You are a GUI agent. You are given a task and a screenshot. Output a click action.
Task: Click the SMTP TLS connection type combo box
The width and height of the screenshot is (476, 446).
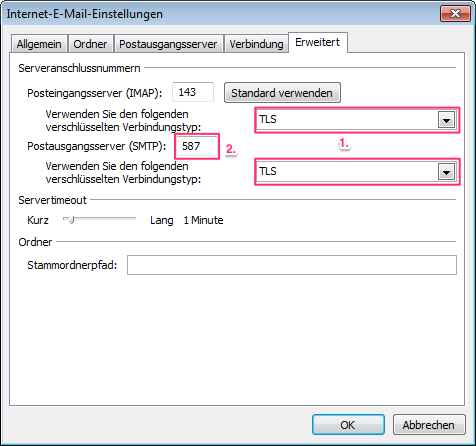pos(357,172)
